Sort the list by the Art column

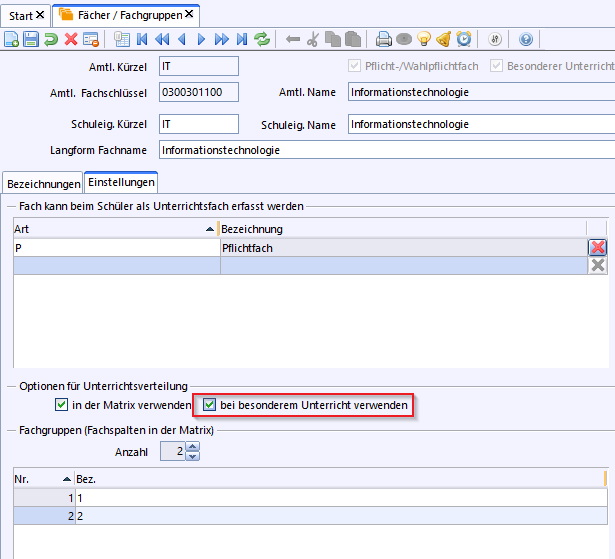(x=115, y=229)
